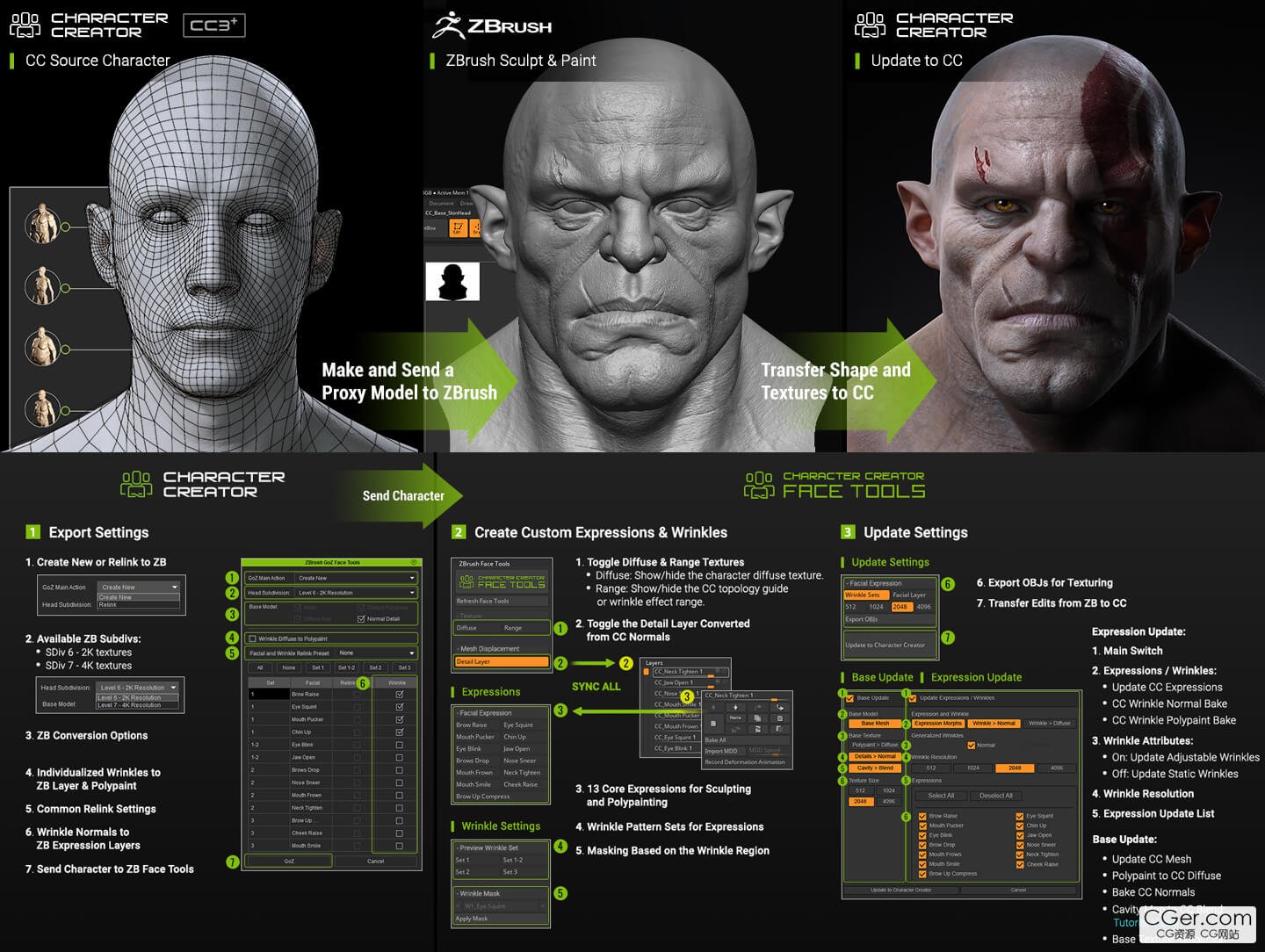The height and width of the screenshot is (952, 1265).
Task: Select the muscular male body thumbnail in the character panel
Action: pos(43,225)
